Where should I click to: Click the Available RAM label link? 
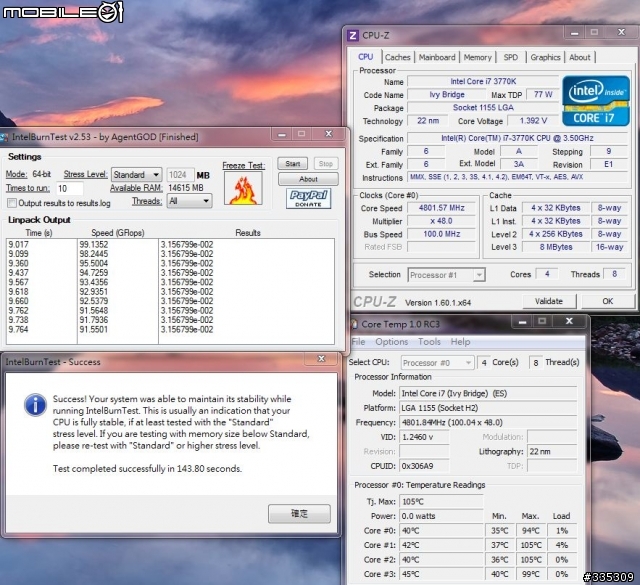click(x=136, y=188)
